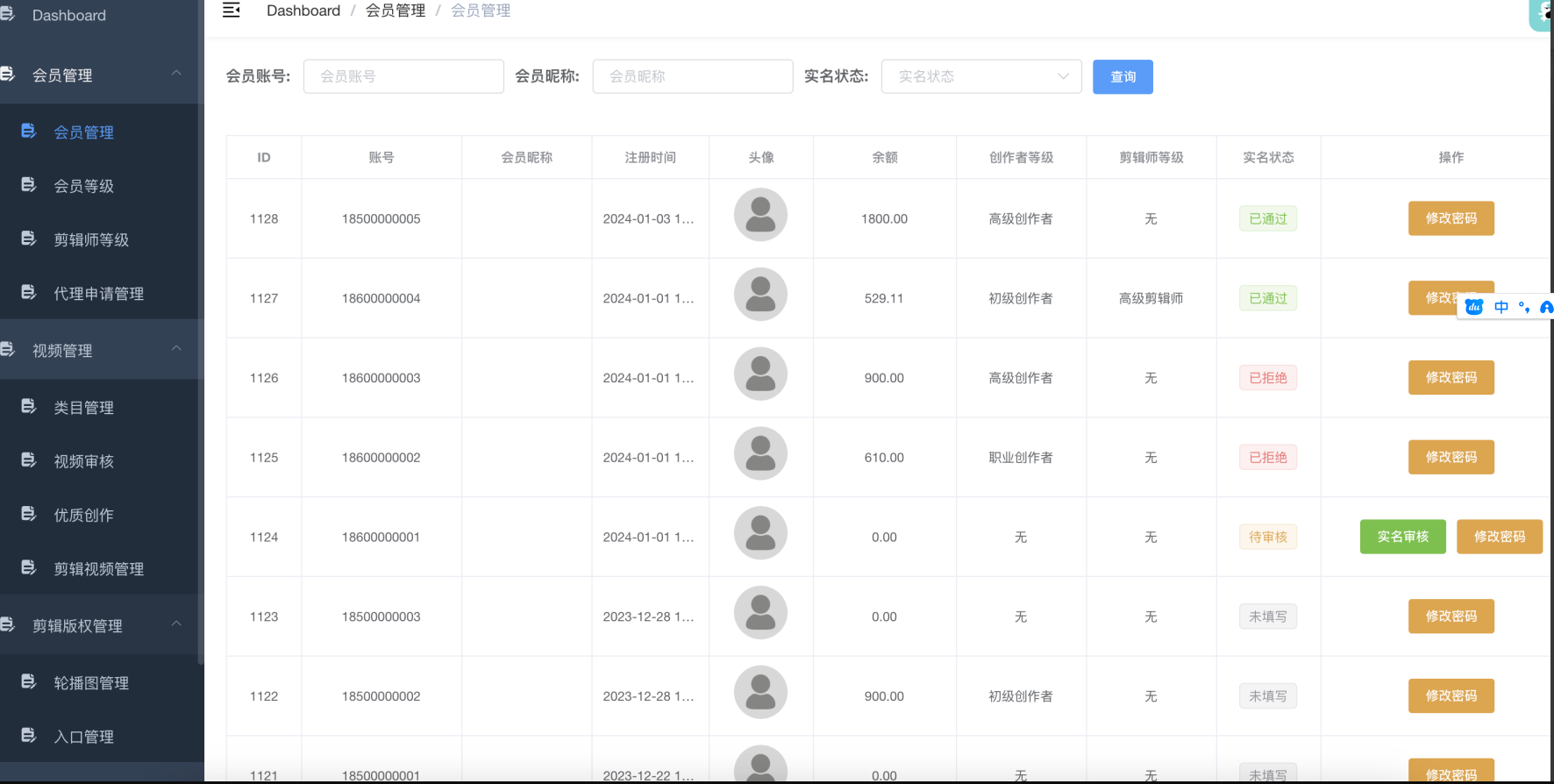Click 修改密码 for member 1128

coord(1451,218)
